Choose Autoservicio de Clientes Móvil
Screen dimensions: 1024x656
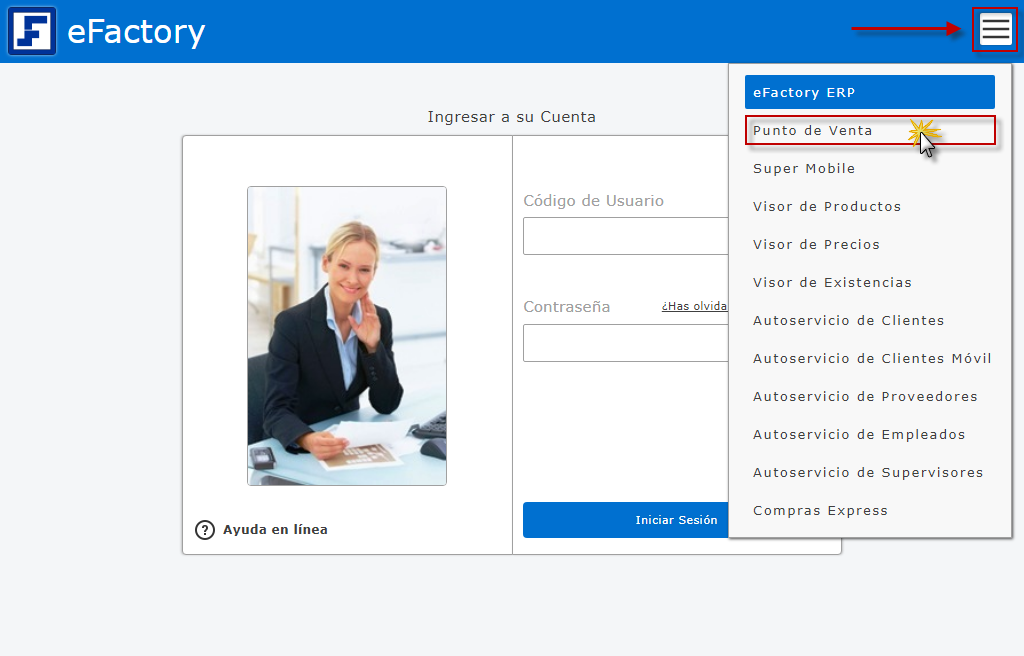[x=869, y=358]
